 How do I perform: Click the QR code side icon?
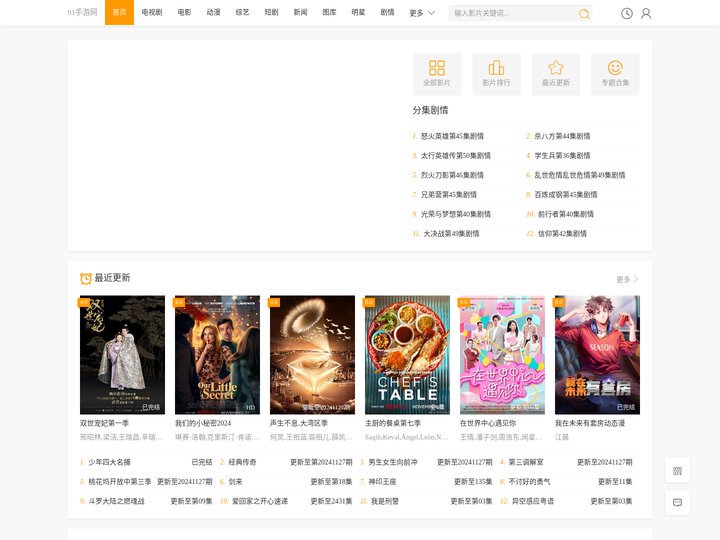pos(677,471)
